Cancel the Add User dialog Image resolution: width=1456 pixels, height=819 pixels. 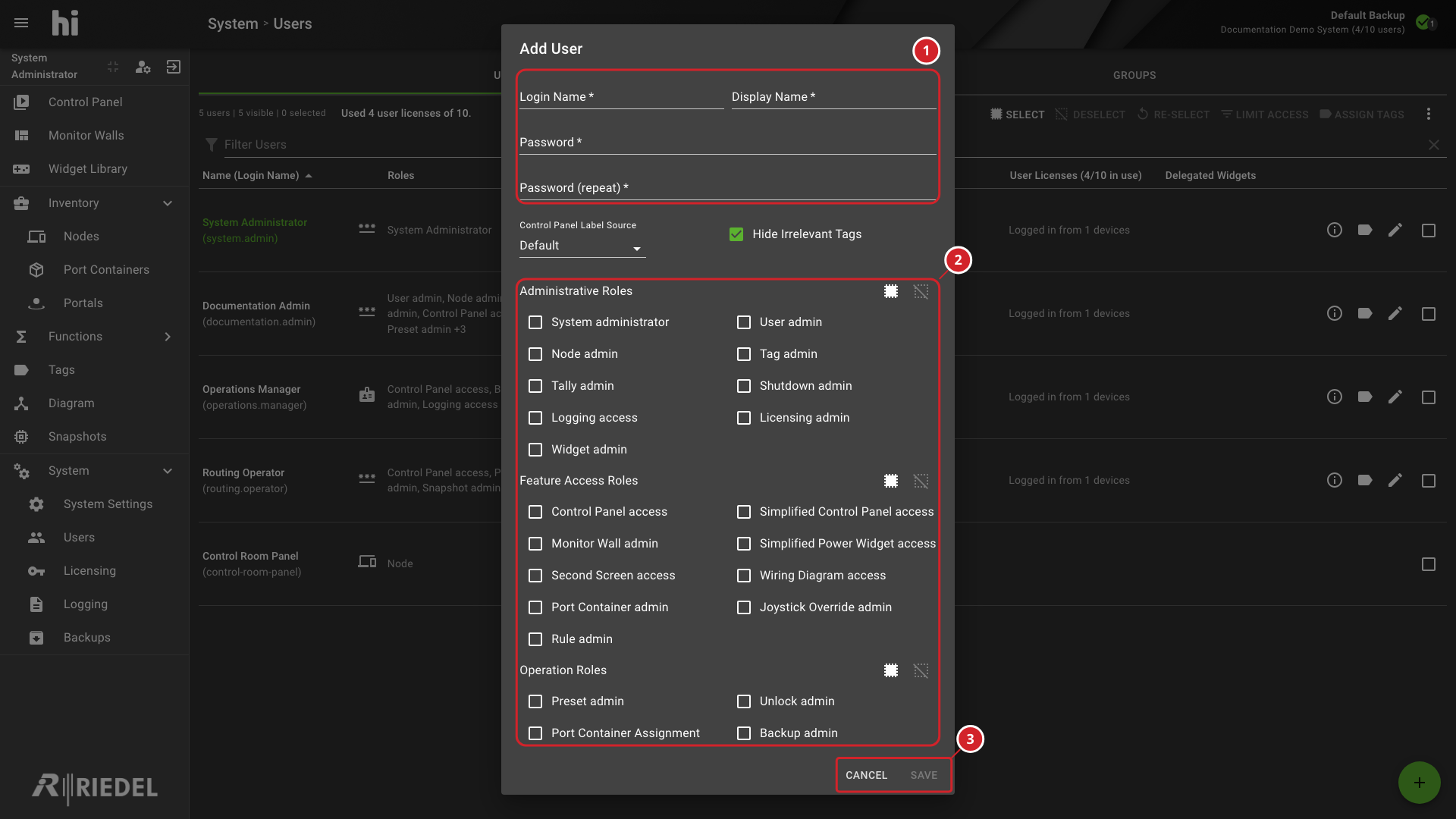[866, 775]
